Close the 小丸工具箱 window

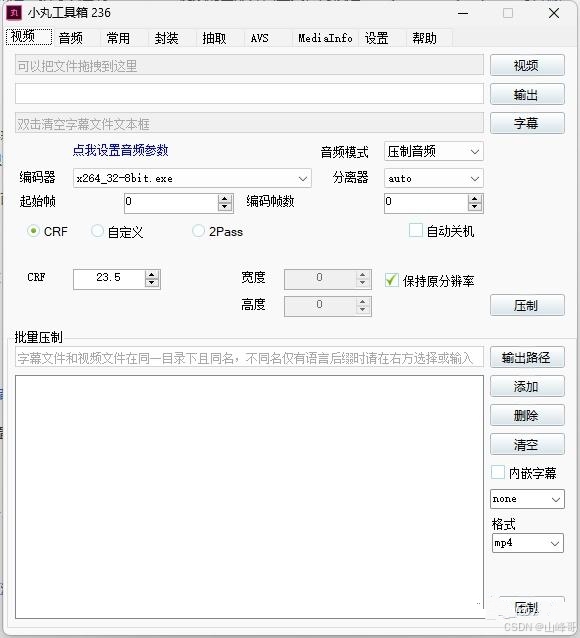[554, 13]
